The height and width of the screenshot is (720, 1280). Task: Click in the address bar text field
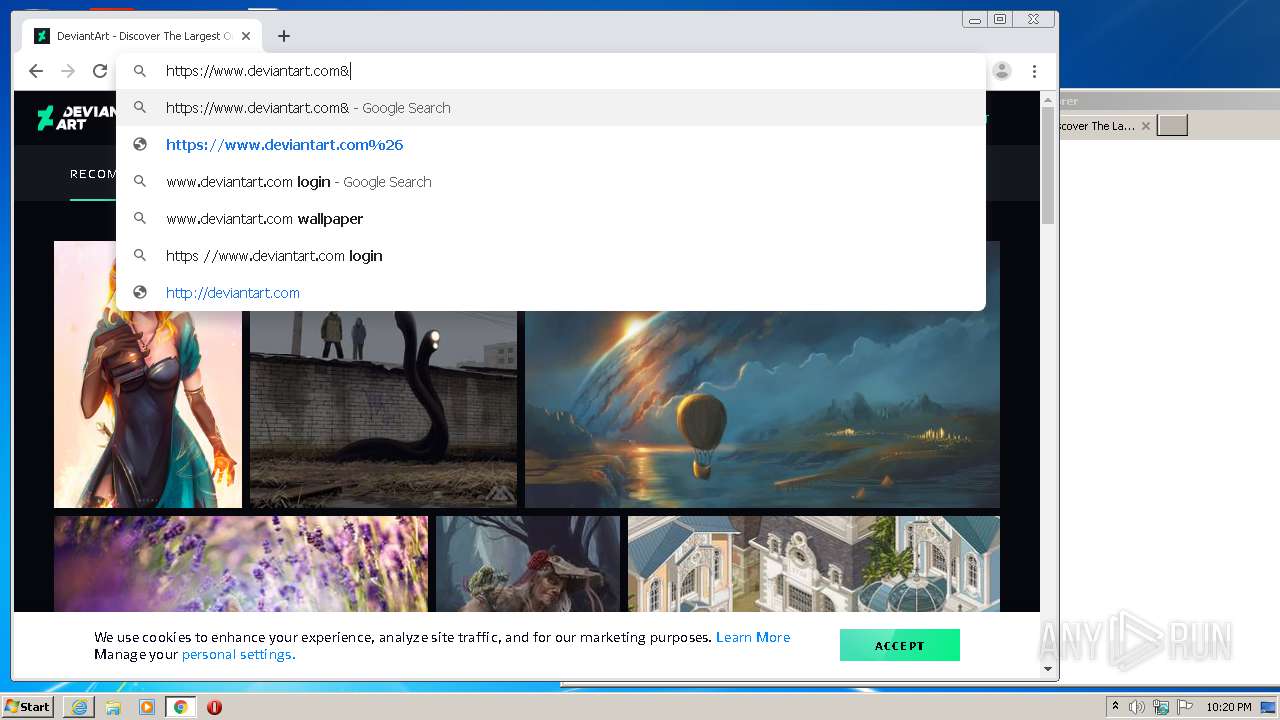coord(560,71)
